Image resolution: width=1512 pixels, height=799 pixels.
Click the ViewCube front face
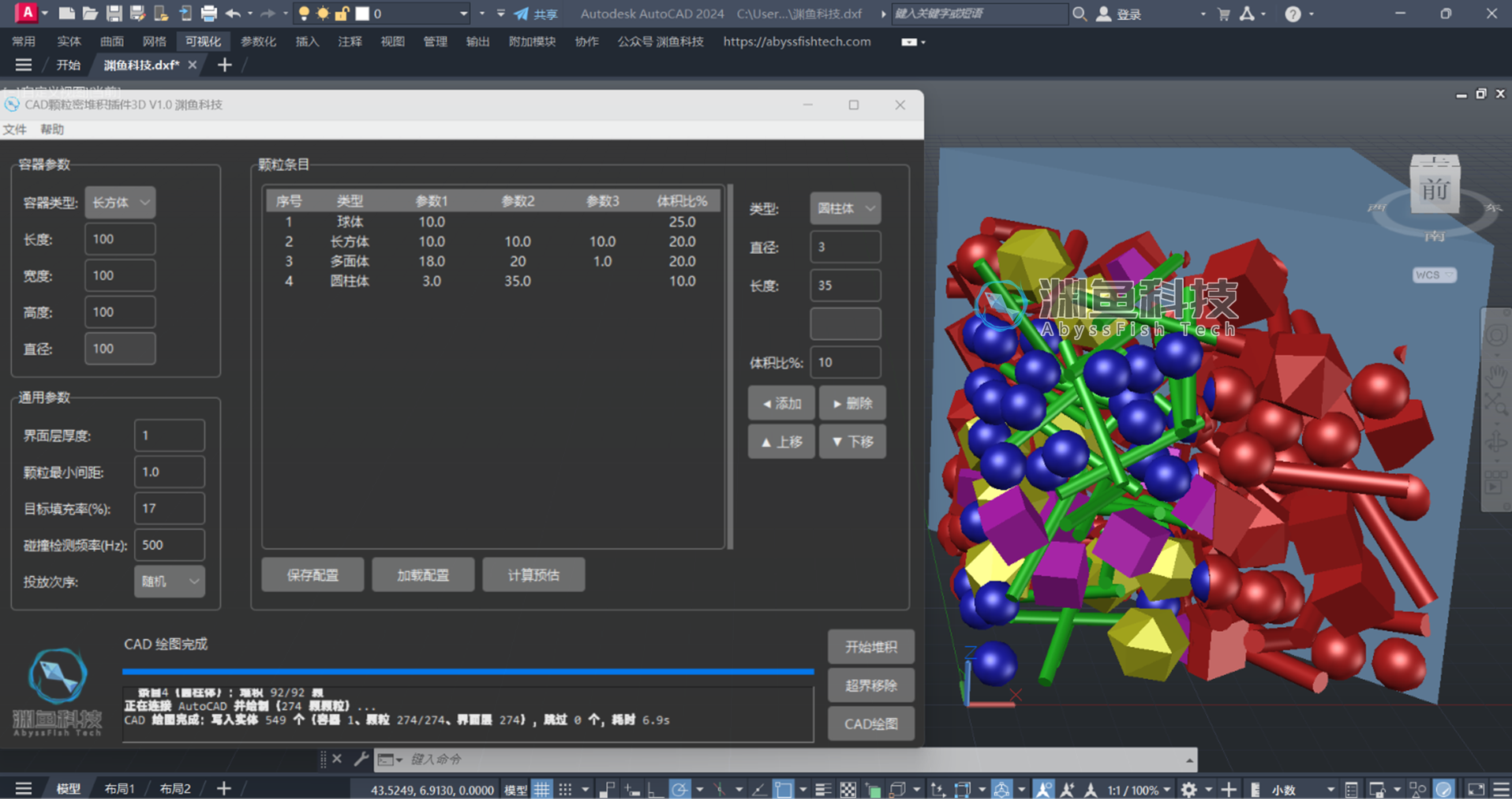[1435, 189]
